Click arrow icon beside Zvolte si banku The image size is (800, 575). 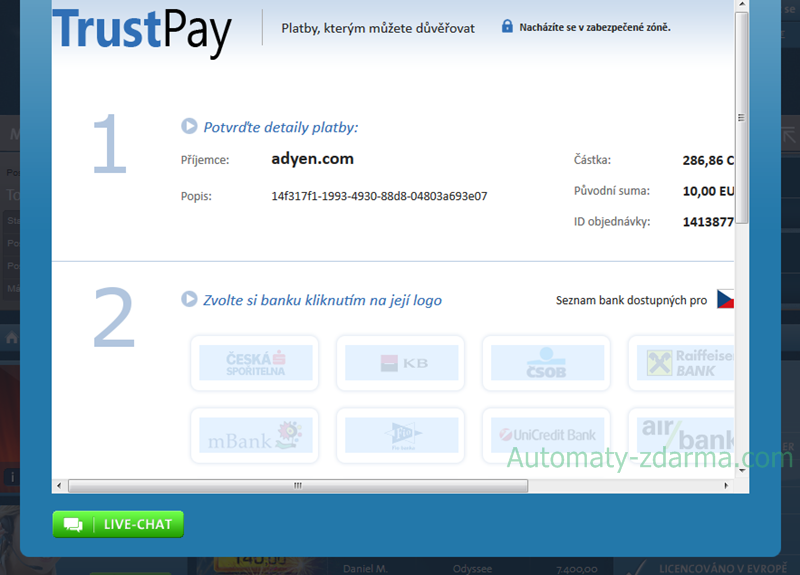pos(189,299)
